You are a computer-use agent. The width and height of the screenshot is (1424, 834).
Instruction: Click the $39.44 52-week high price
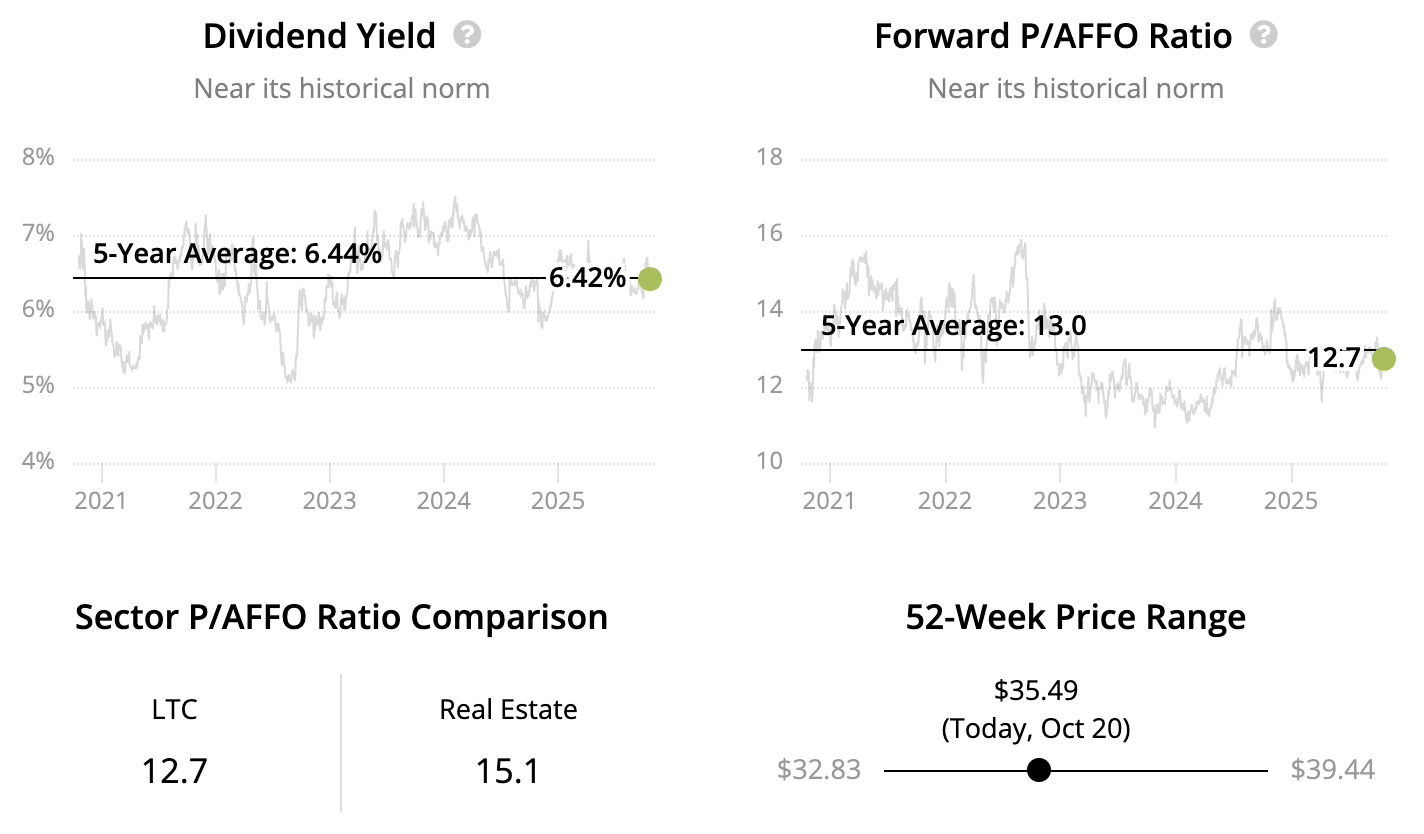coord(1332,770)
